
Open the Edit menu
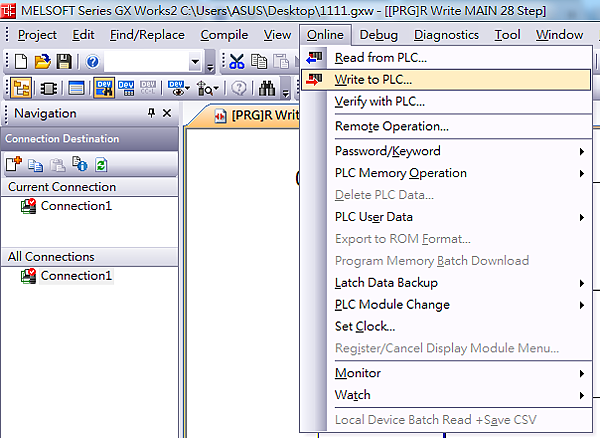(83, 35)
